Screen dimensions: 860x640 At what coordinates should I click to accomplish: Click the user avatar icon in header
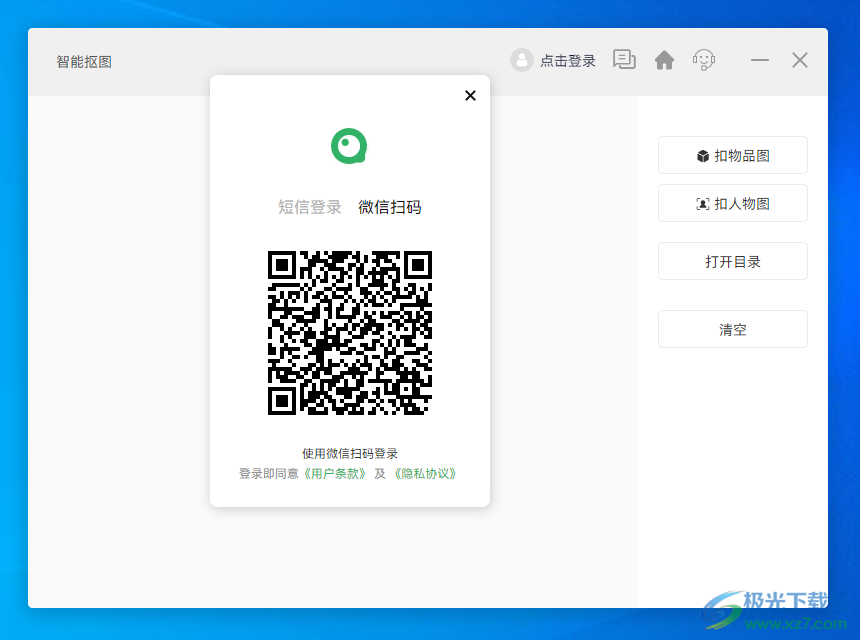pos(522,60)
